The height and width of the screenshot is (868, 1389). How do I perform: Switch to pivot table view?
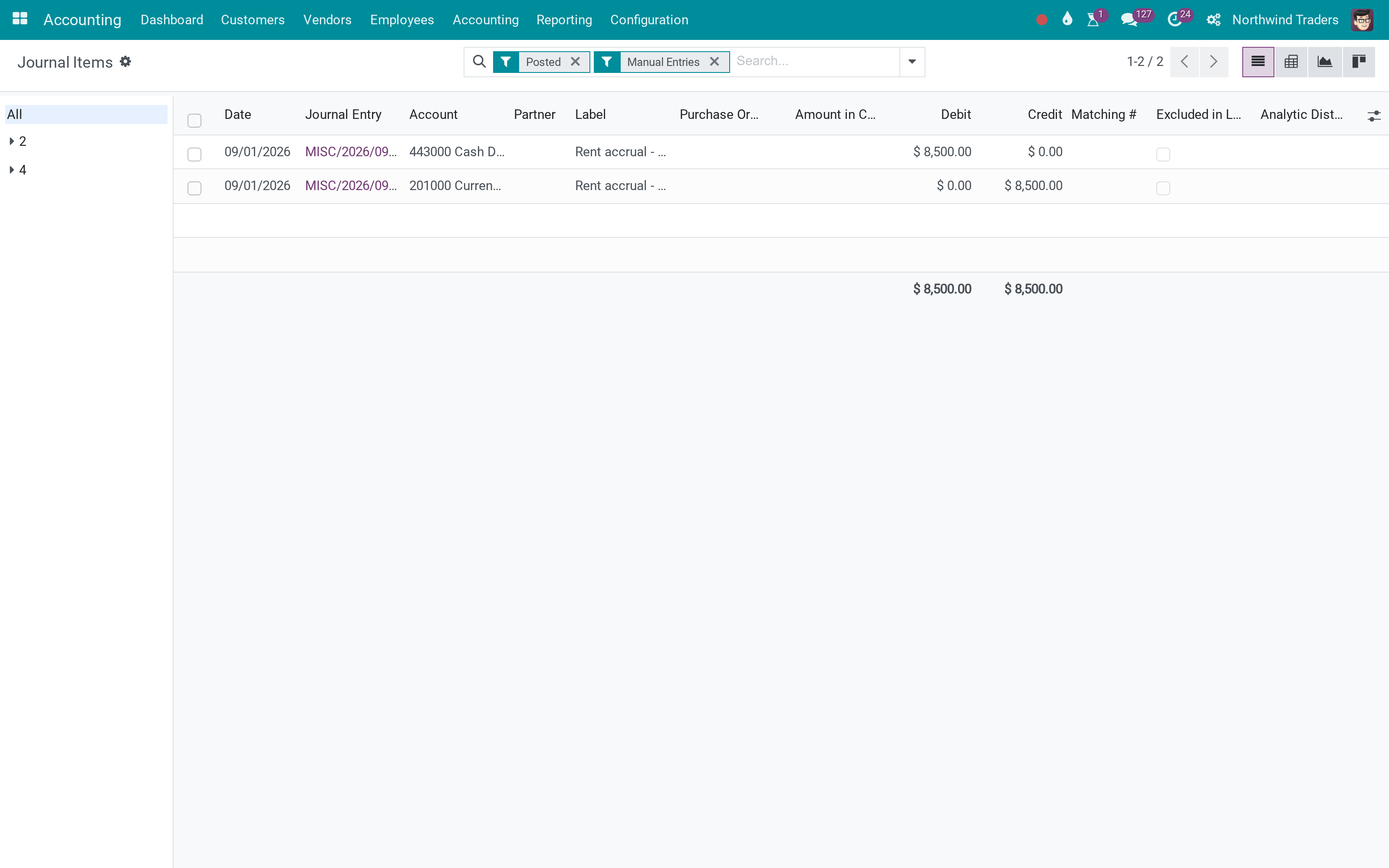point(1291,62)
